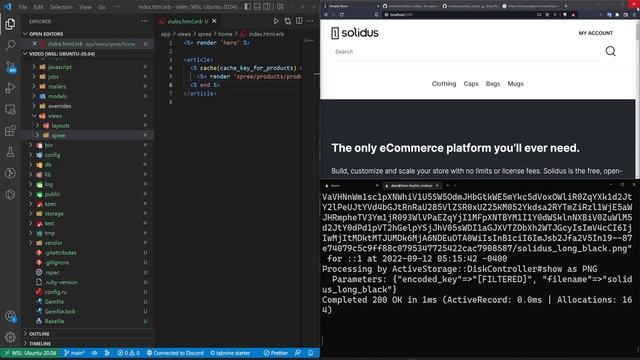Open the Extensions view
The width and height of the screenshot is (640, 360).
click(x=10, y=131)
